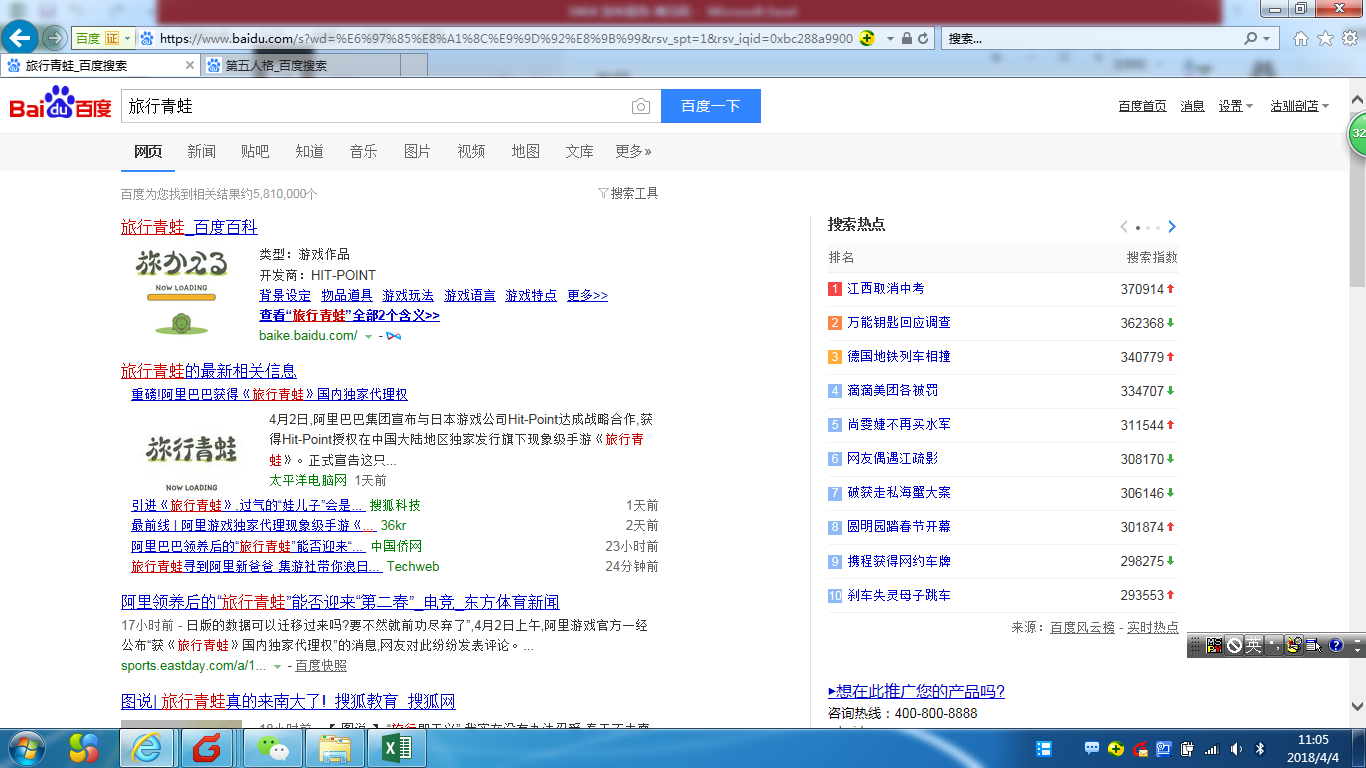The width and height of the screenshot is (1366, 768).
Task: Expand the arrow after sports.eastday.com URL
Action: (277, 666)
